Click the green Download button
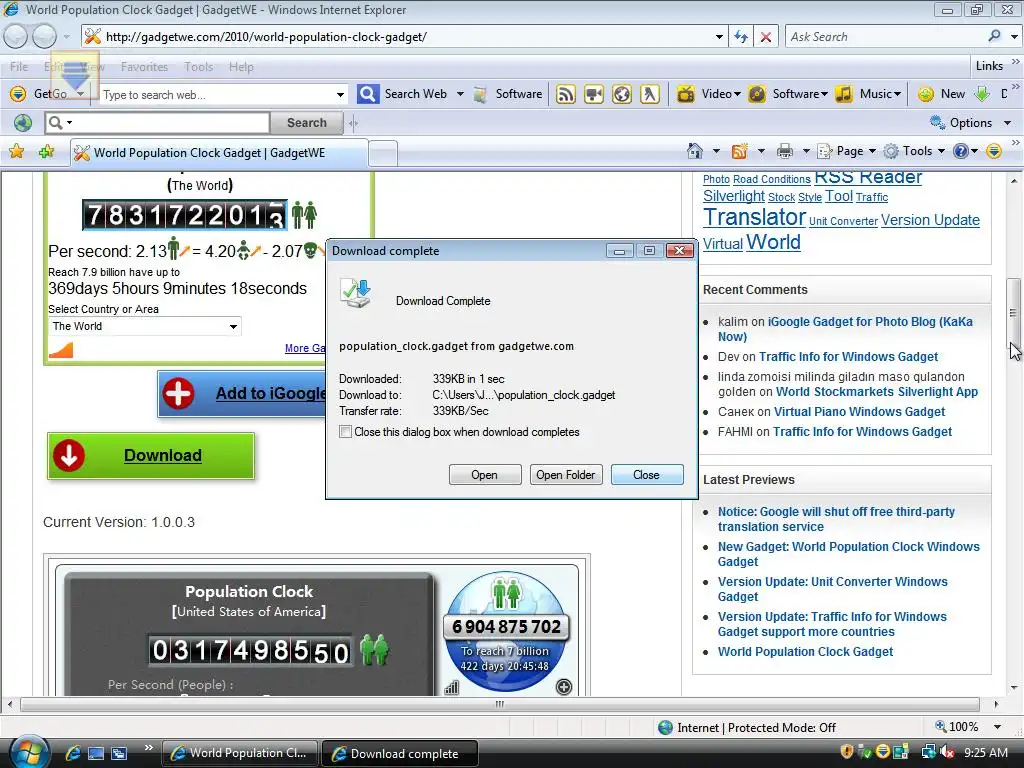Screen dimensions: 1024x768 [151, 456]
